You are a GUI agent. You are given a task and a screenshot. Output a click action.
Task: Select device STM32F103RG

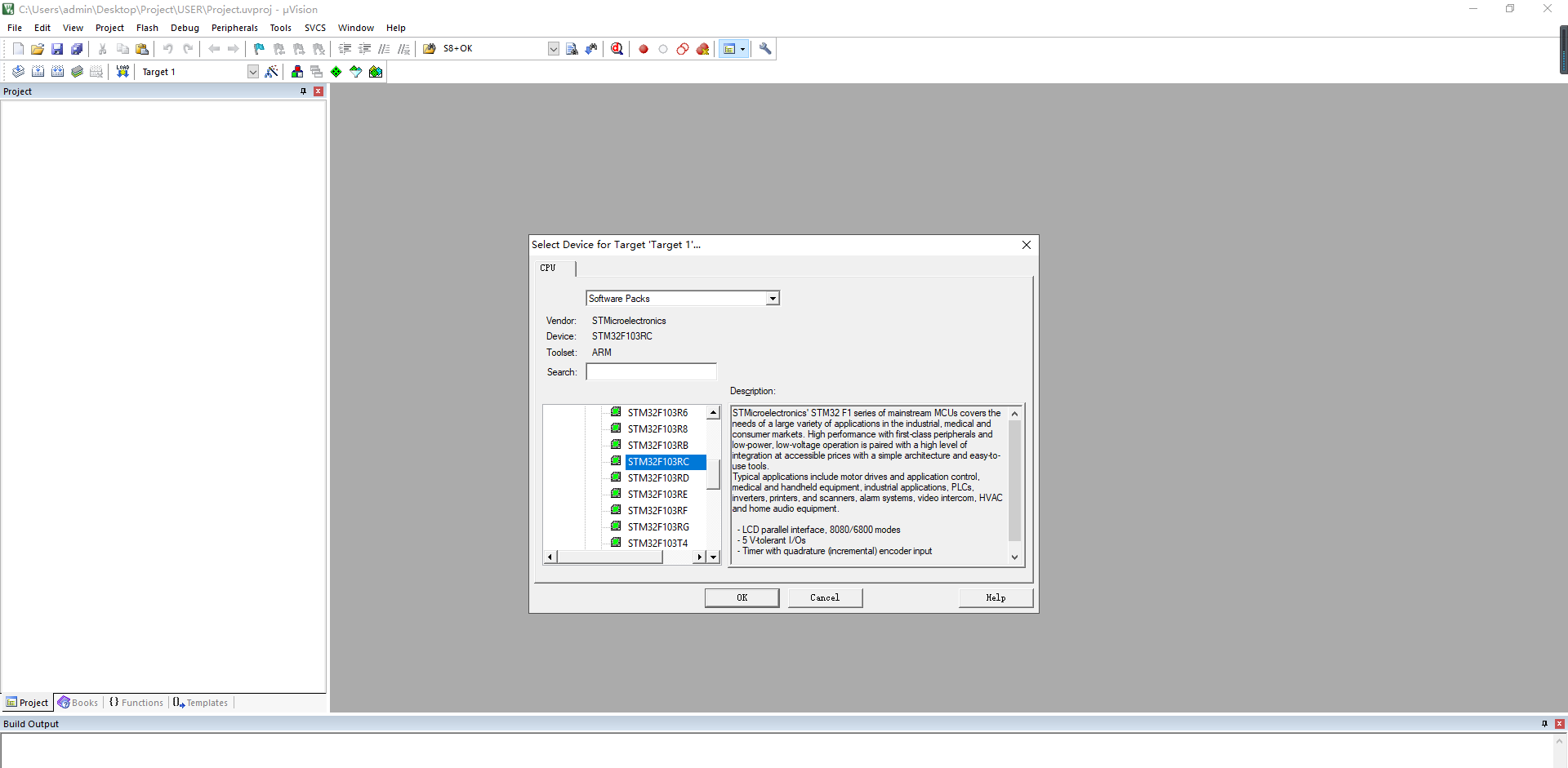pyautogui.click(x=657, y=527)
